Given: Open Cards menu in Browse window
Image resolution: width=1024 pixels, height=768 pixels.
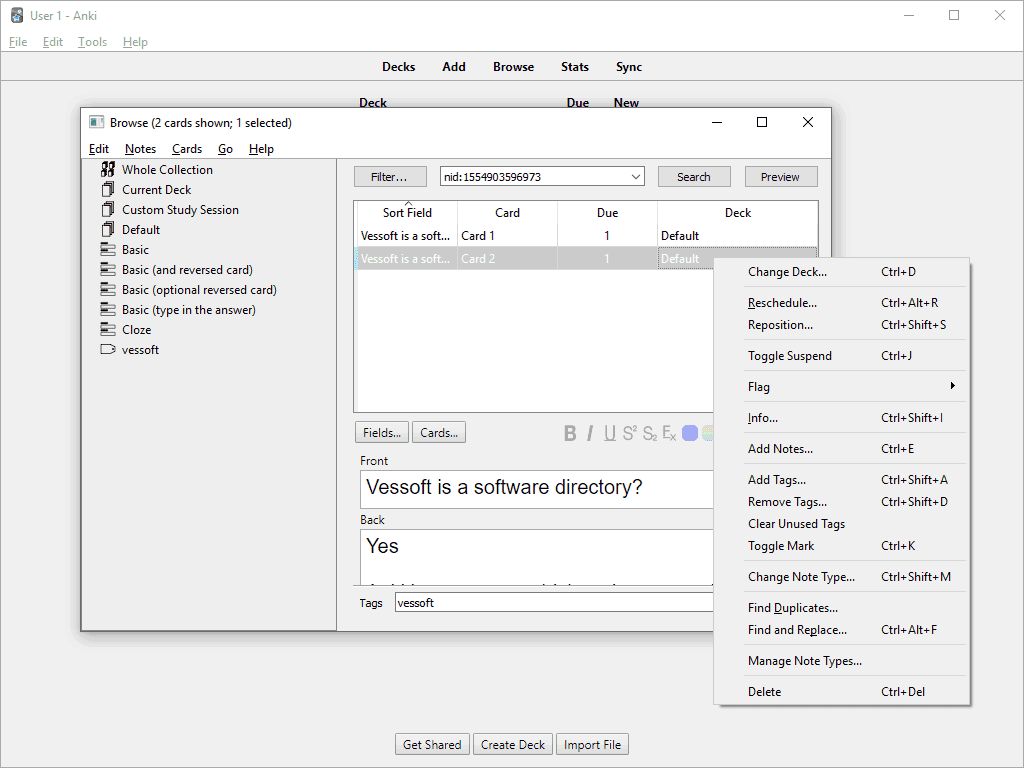Looking at the screenshot, I should pyautogui.click(x=187, y=149).
